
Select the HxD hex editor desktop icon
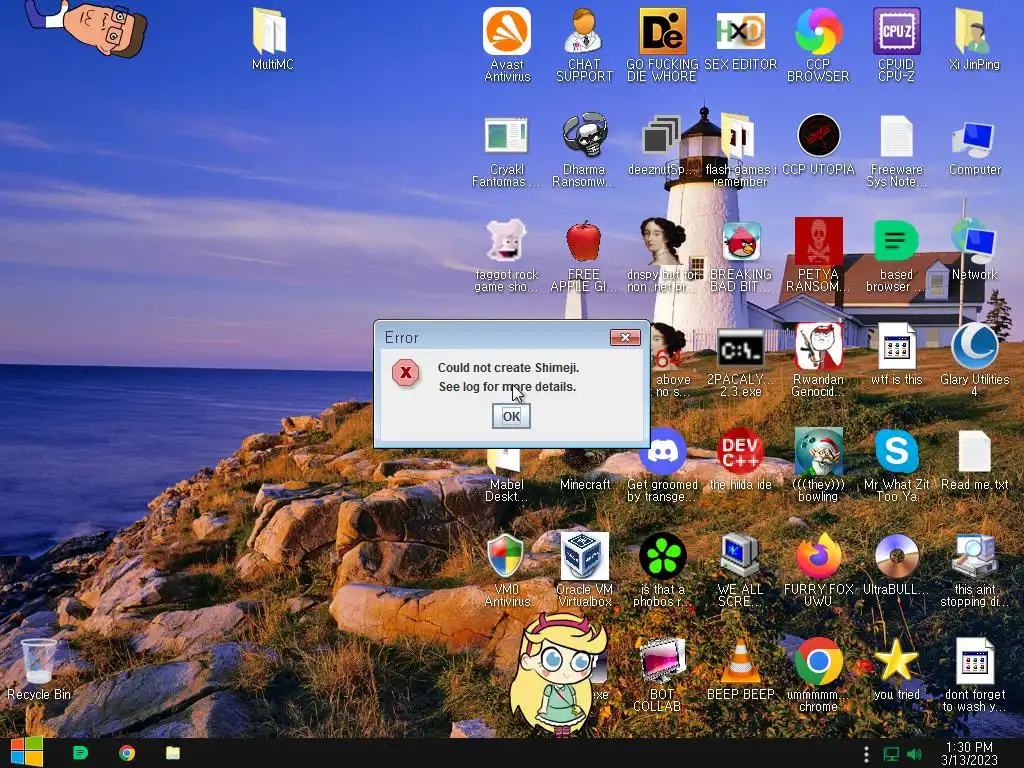coord(740,31)
